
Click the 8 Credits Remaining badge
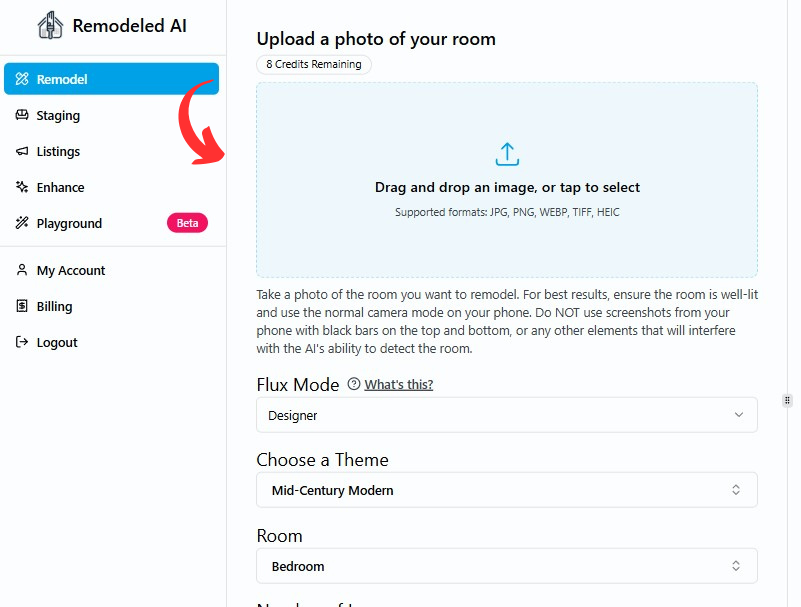314,64
